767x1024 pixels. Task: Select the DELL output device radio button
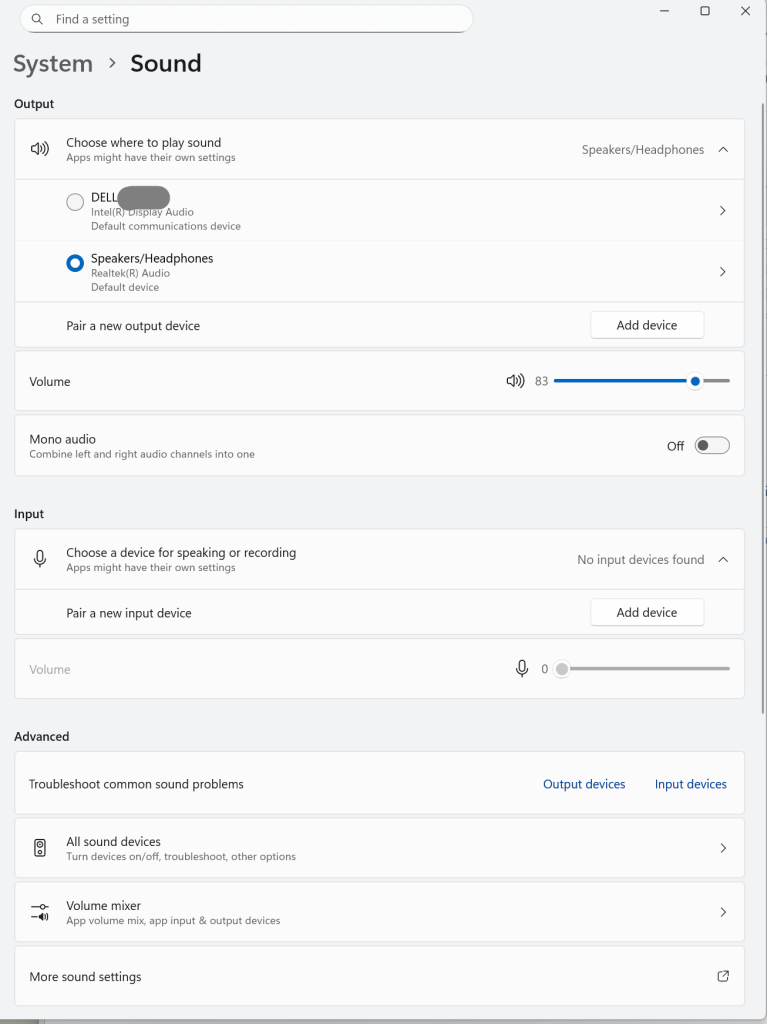click(75, 202)
